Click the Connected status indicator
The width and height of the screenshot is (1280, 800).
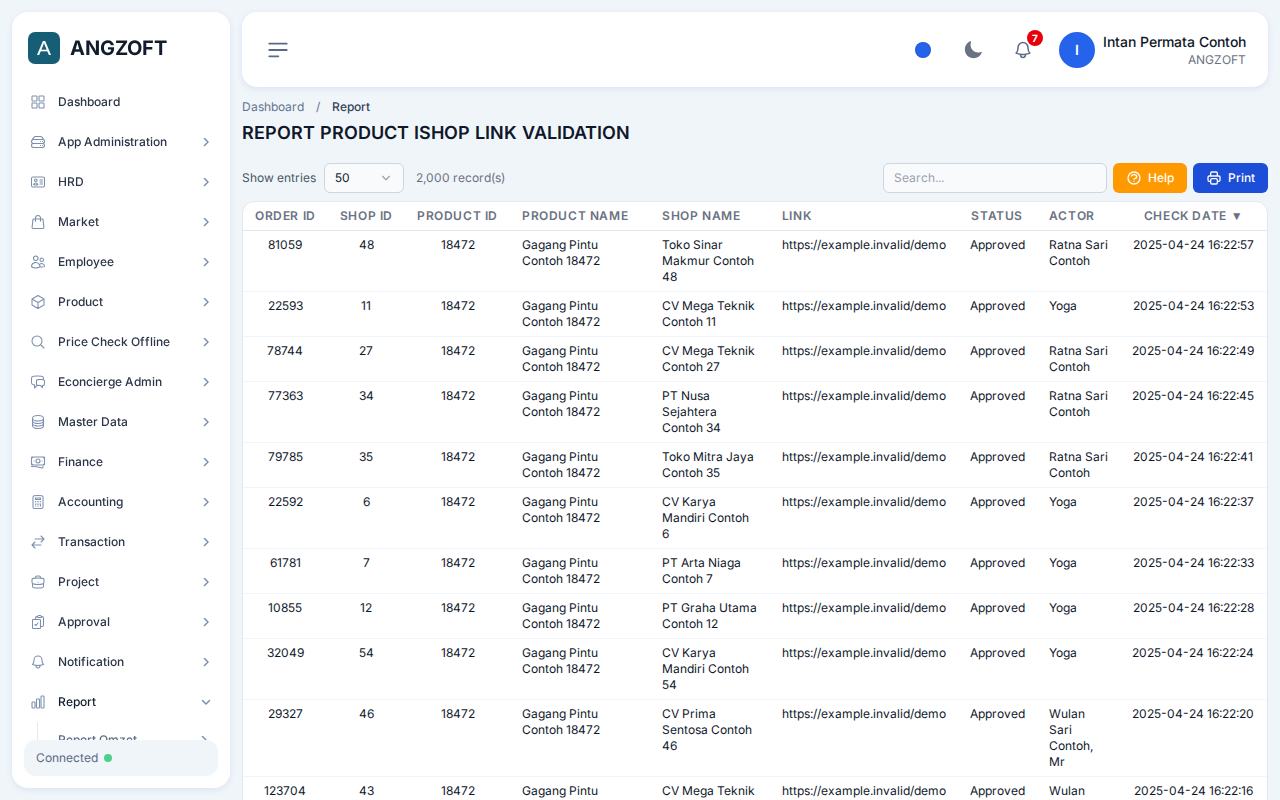click(121, 758)
